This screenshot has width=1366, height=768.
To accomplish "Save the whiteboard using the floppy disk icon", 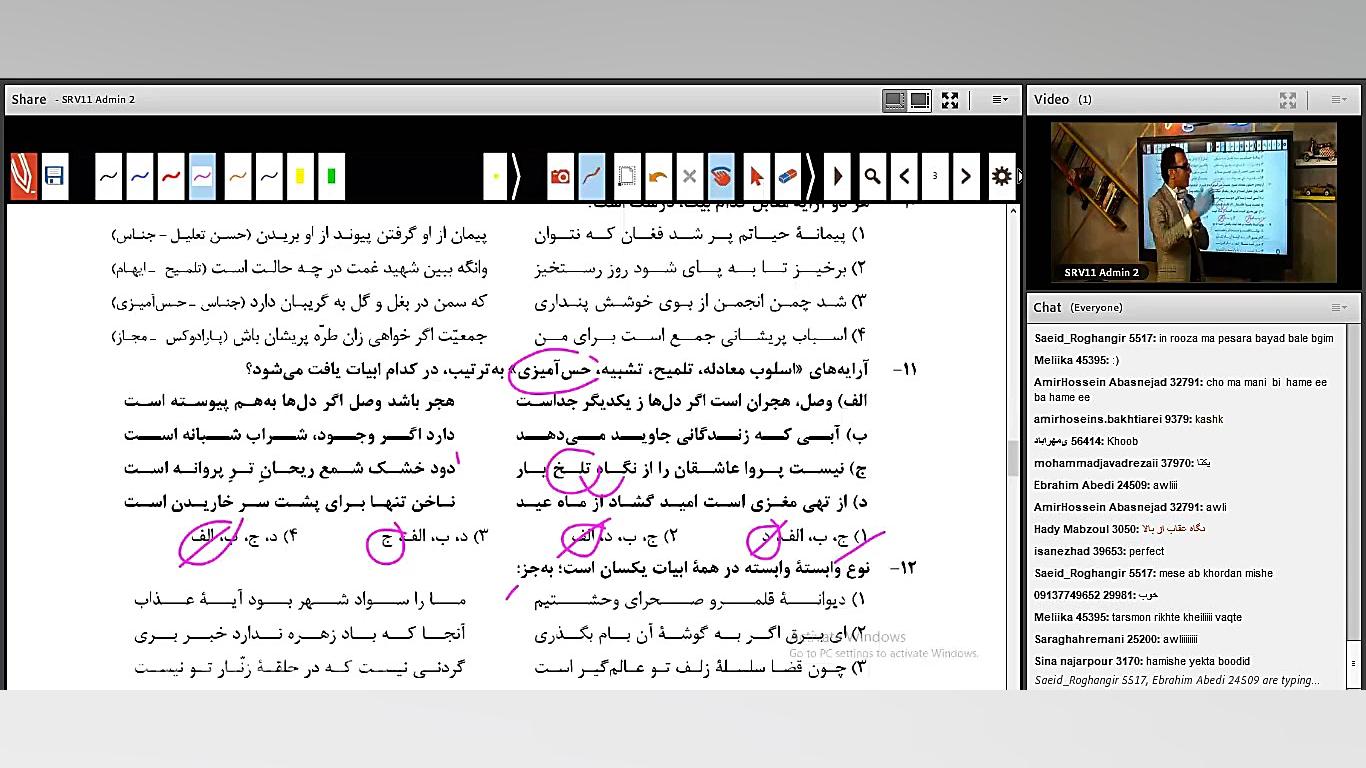I will coord(55,176).
